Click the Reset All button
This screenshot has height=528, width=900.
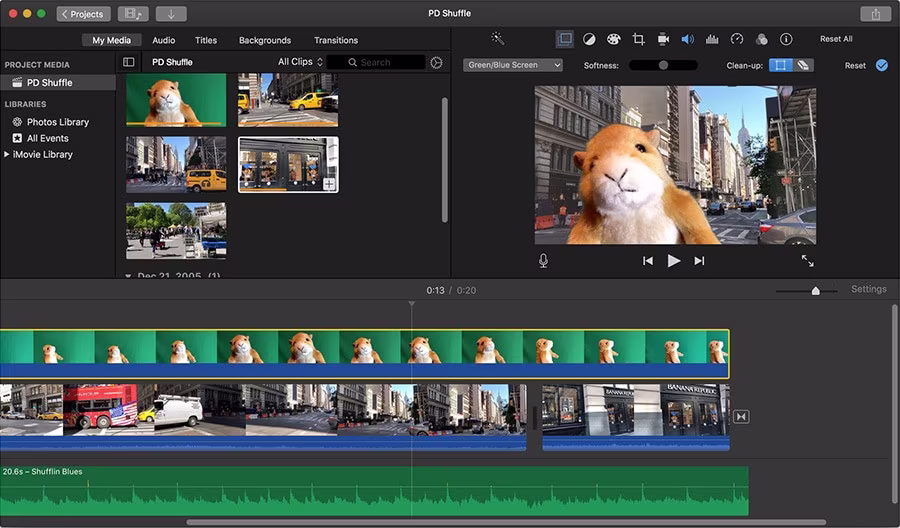click(x=836, y=39)
